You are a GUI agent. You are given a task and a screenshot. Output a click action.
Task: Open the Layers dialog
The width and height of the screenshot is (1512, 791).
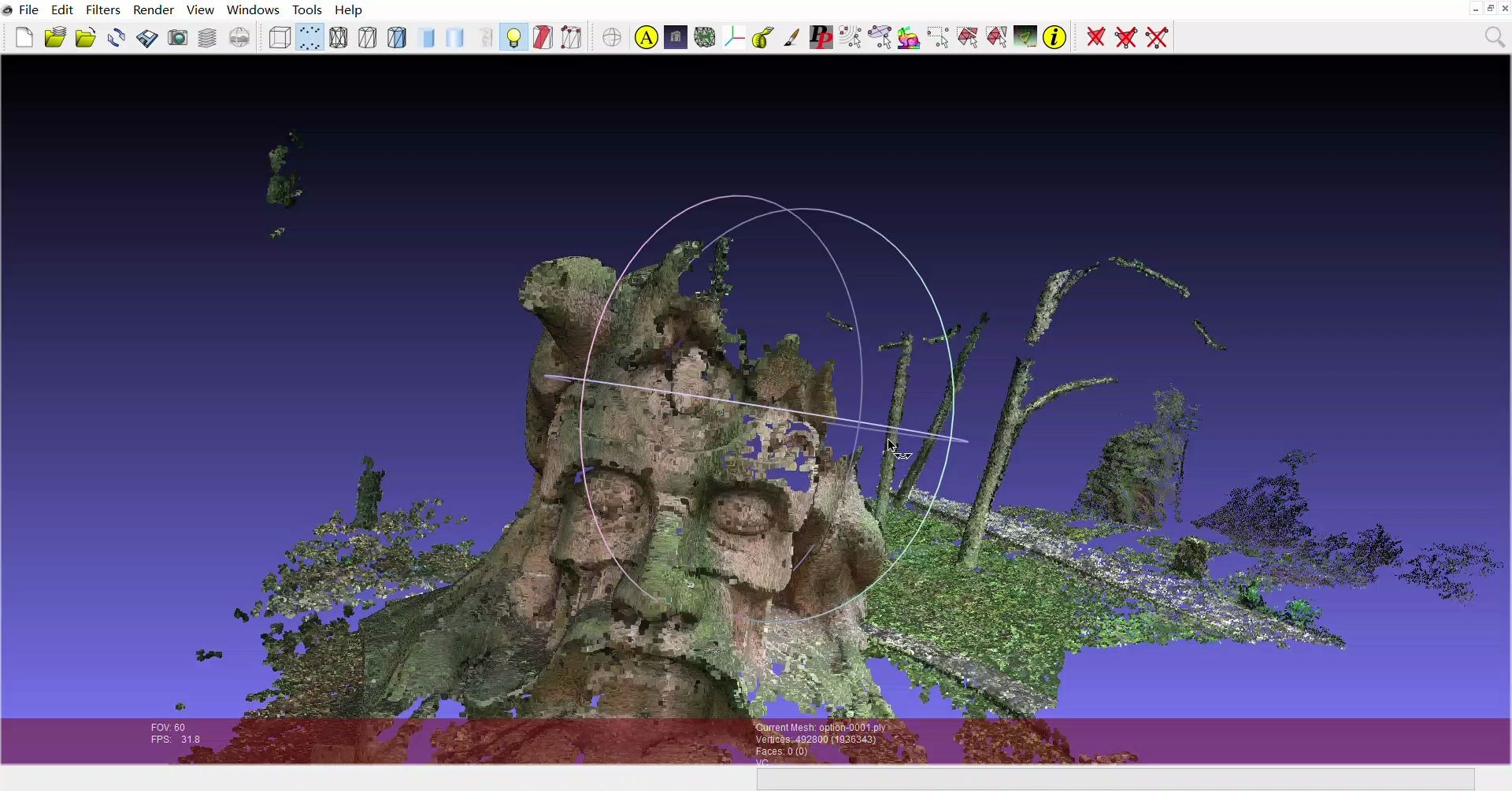point(206,37)
